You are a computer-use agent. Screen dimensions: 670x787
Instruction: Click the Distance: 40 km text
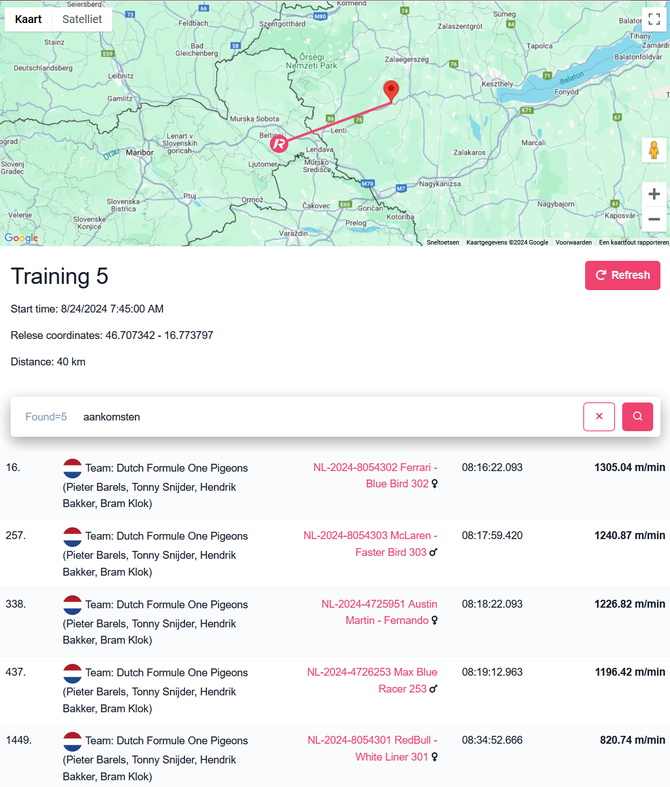tap(48, 362)
